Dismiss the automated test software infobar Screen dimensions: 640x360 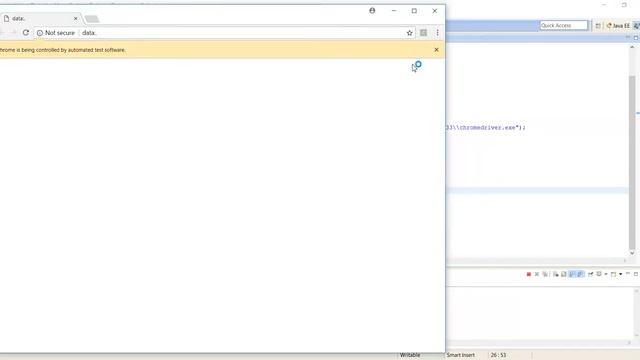(x=436, y=50)
